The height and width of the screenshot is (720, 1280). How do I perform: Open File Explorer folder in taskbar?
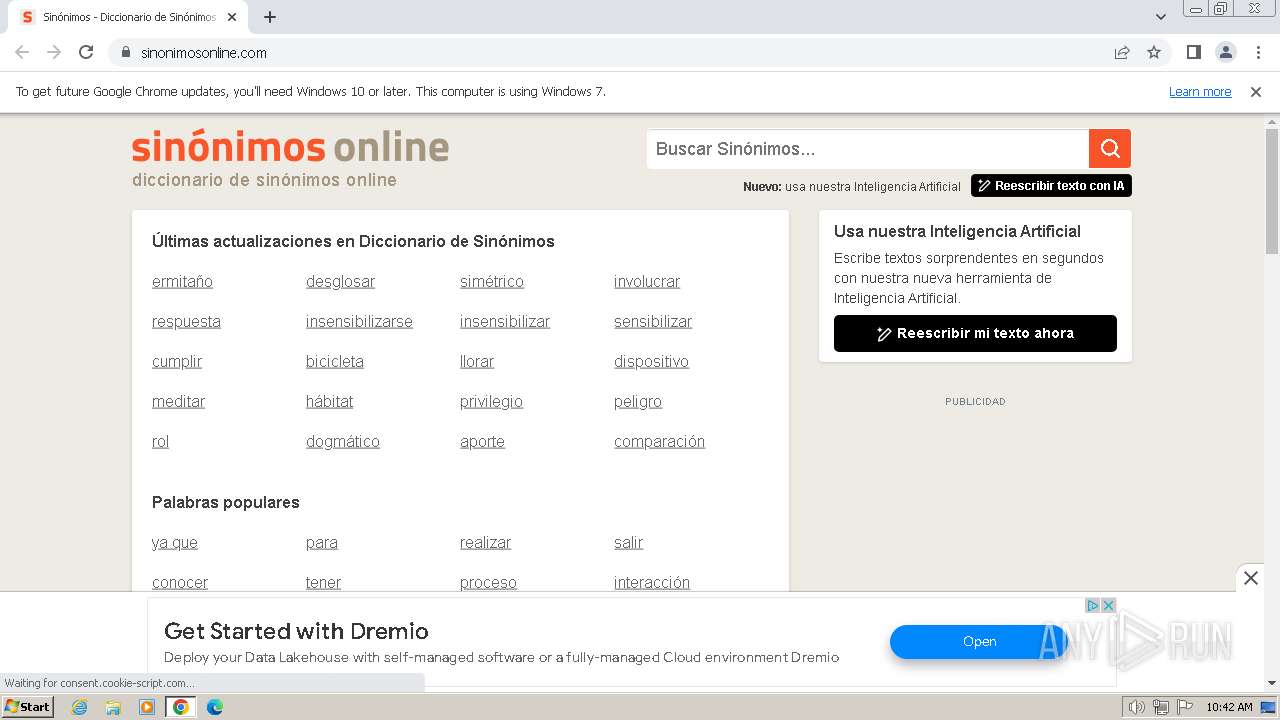pos(113,707)
